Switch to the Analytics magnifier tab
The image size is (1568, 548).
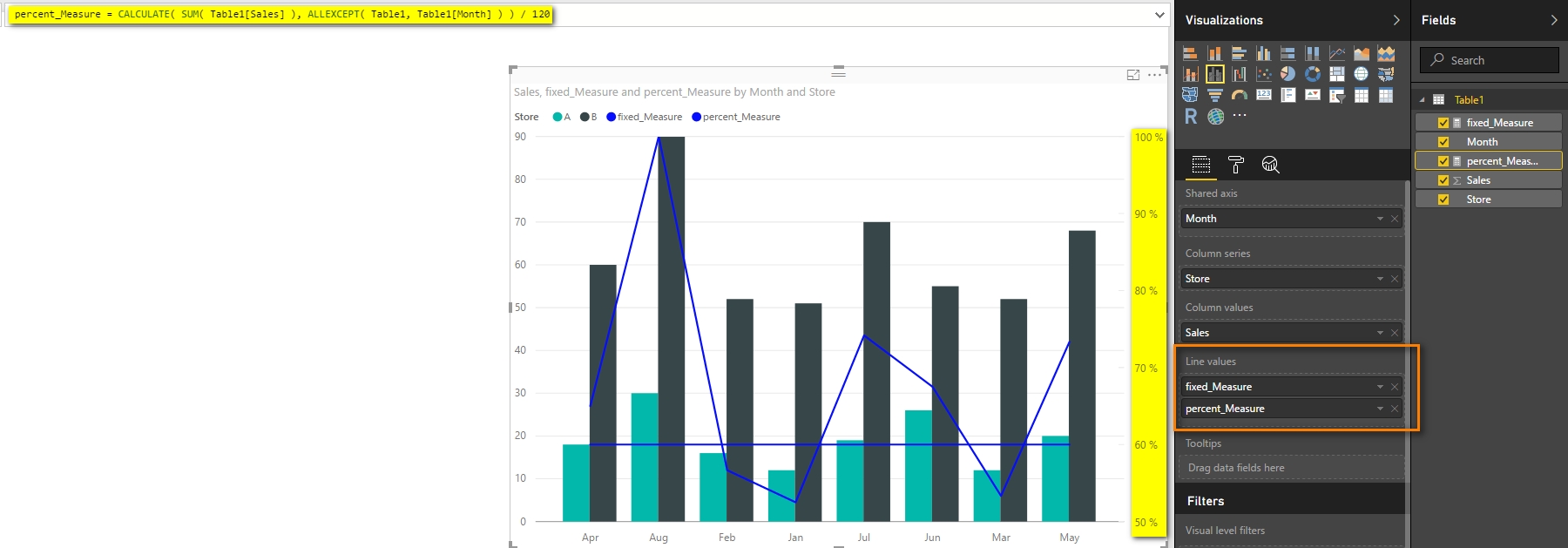tap(1271, 165)
